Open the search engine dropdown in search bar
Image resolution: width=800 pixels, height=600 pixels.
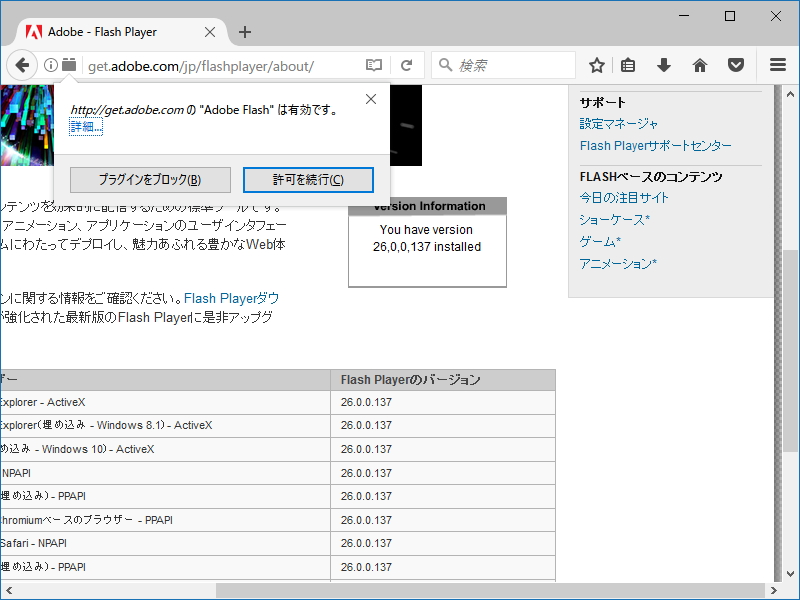click(x=444, y=64)
